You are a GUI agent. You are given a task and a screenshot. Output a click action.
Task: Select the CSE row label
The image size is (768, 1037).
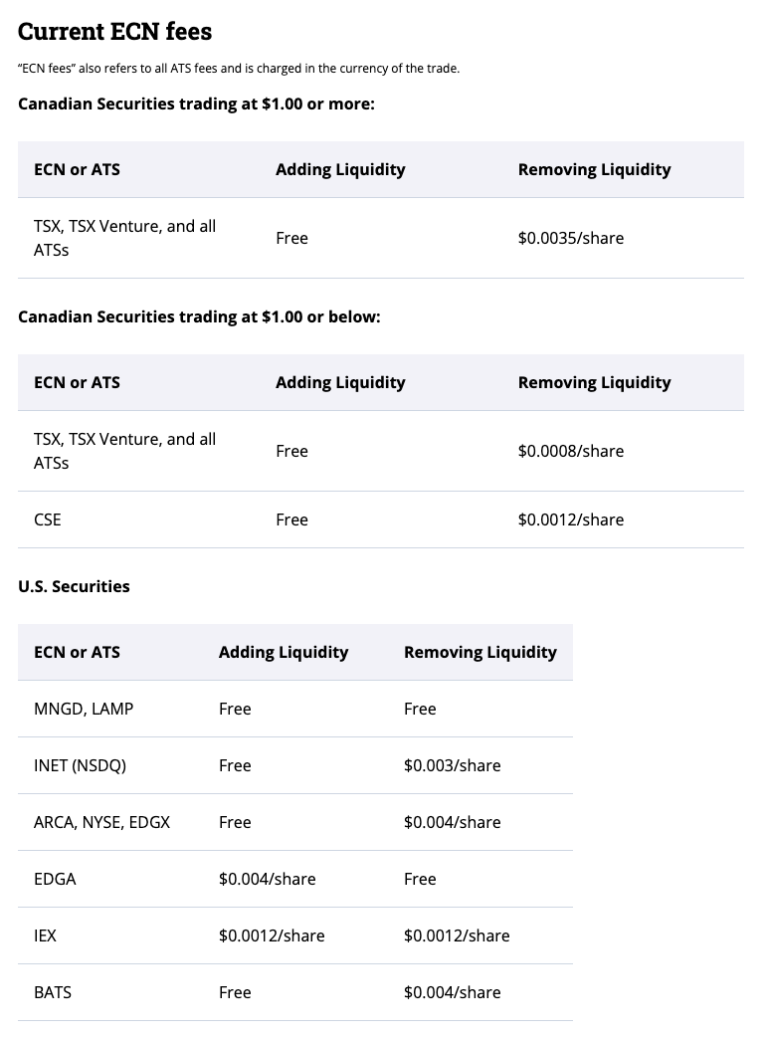47,519
